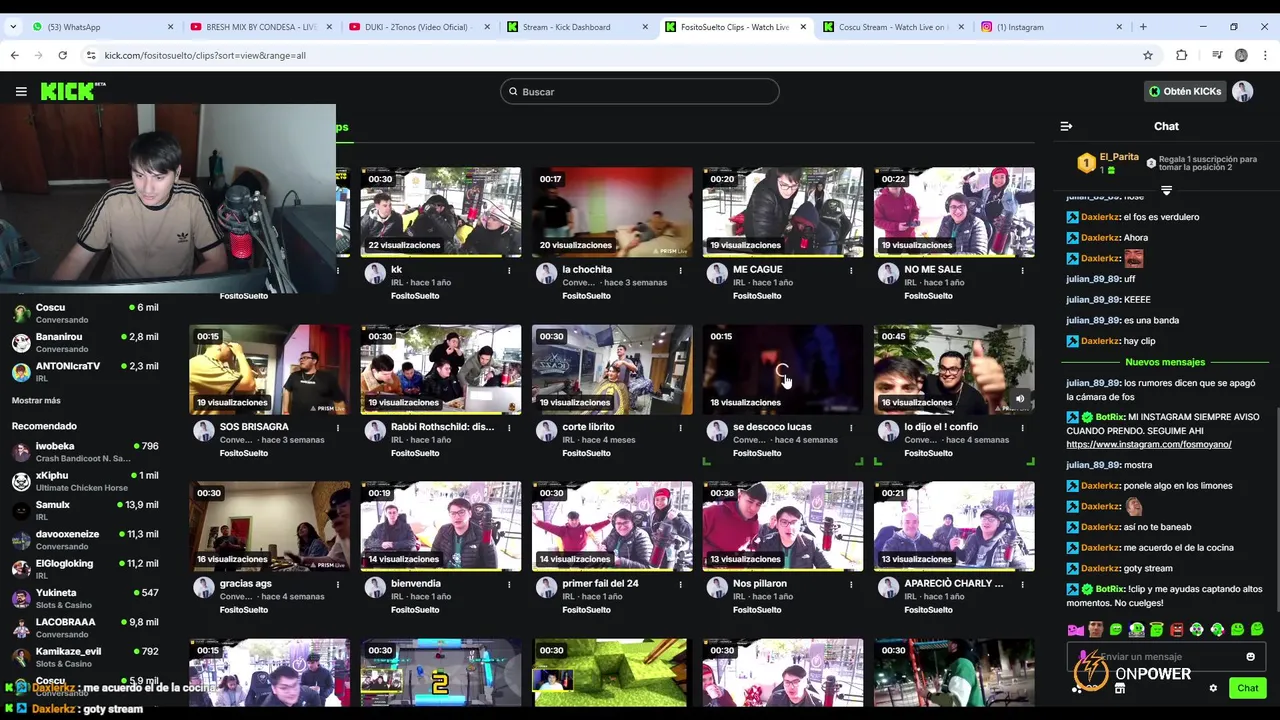Open Samulx recommended channel
Image resolution: width=1280 pixels, height=720 pixels.
pyautogui.click(x=85, y=510)
